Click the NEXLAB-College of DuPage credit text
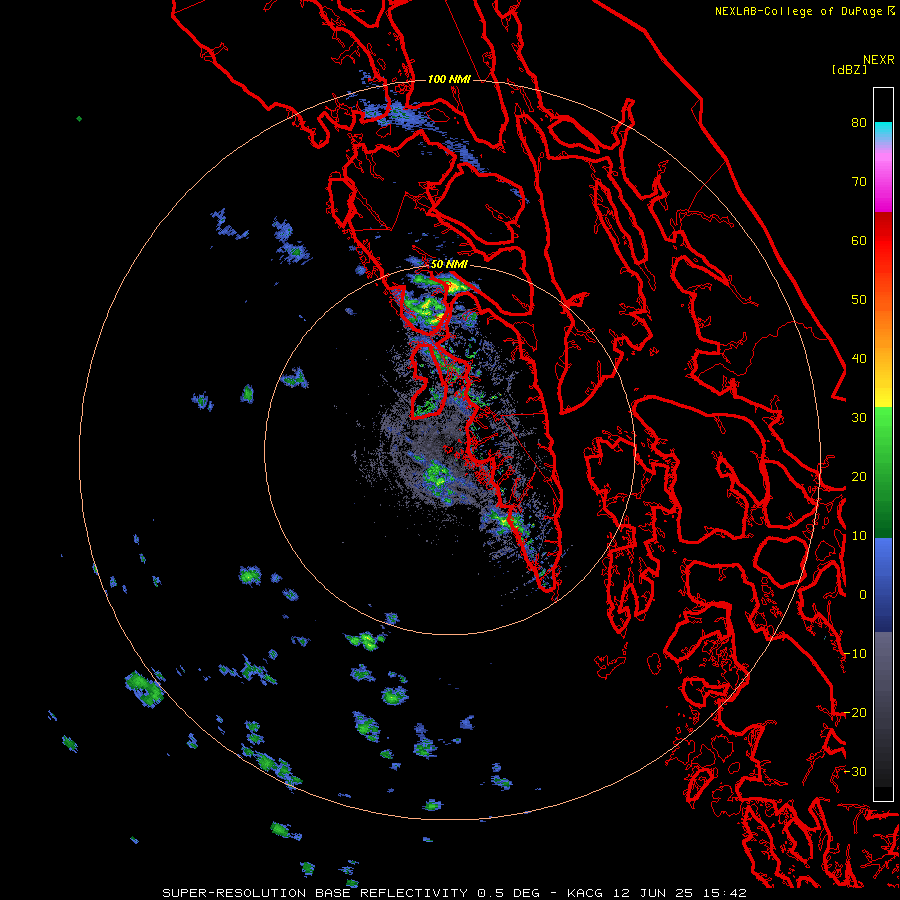 801,11
